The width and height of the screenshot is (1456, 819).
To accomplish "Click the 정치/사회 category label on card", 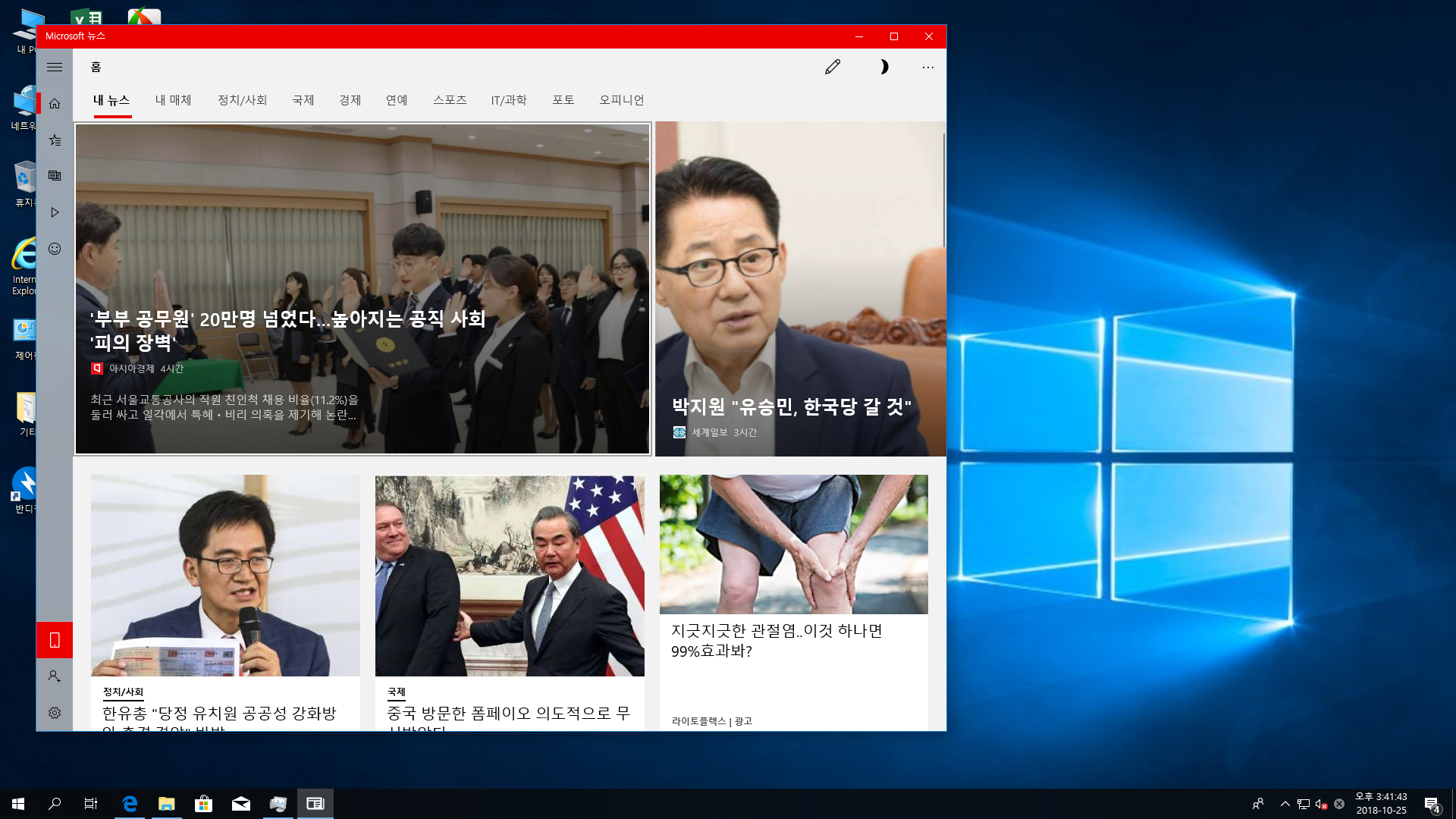I will 123,692.
